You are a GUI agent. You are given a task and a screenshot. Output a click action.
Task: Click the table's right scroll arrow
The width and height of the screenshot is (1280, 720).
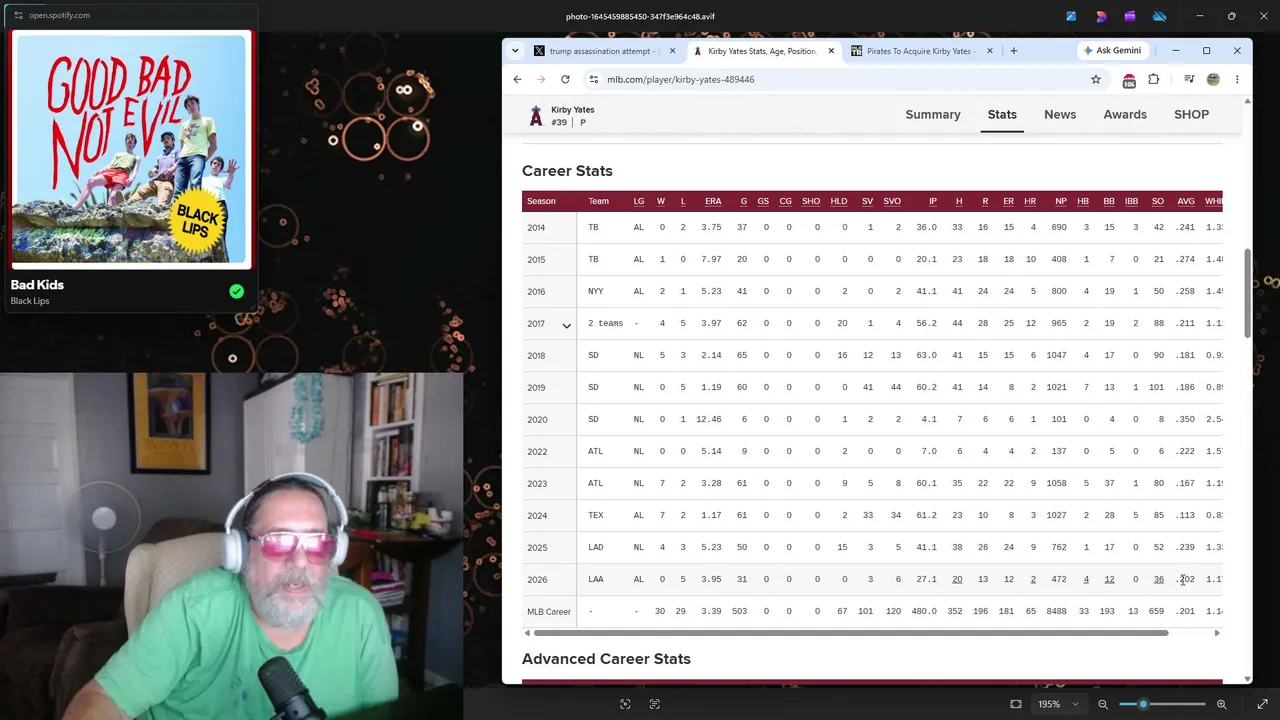[1217, 633]
